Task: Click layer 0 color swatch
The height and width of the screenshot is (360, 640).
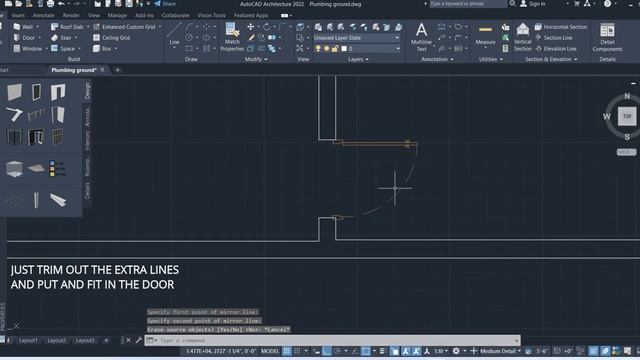Action: point(344,49)
